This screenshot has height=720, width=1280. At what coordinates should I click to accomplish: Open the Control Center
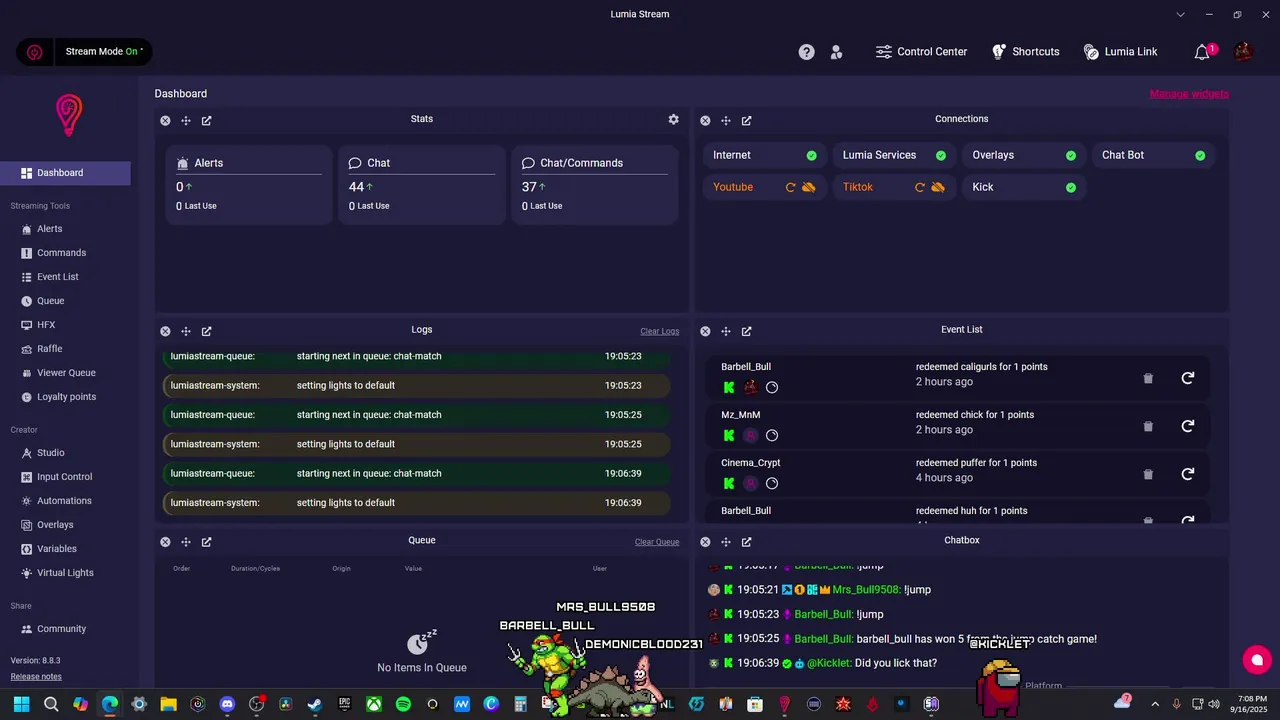coord(921,52)
